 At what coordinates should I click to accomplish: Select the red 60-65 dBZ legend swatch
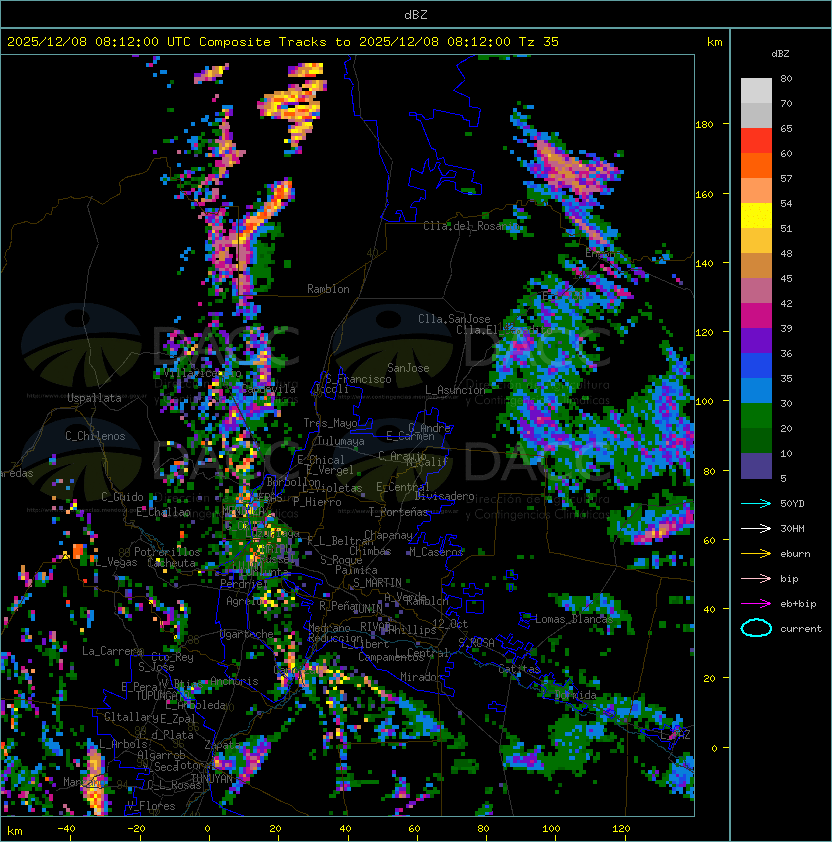tap(756, 141)
